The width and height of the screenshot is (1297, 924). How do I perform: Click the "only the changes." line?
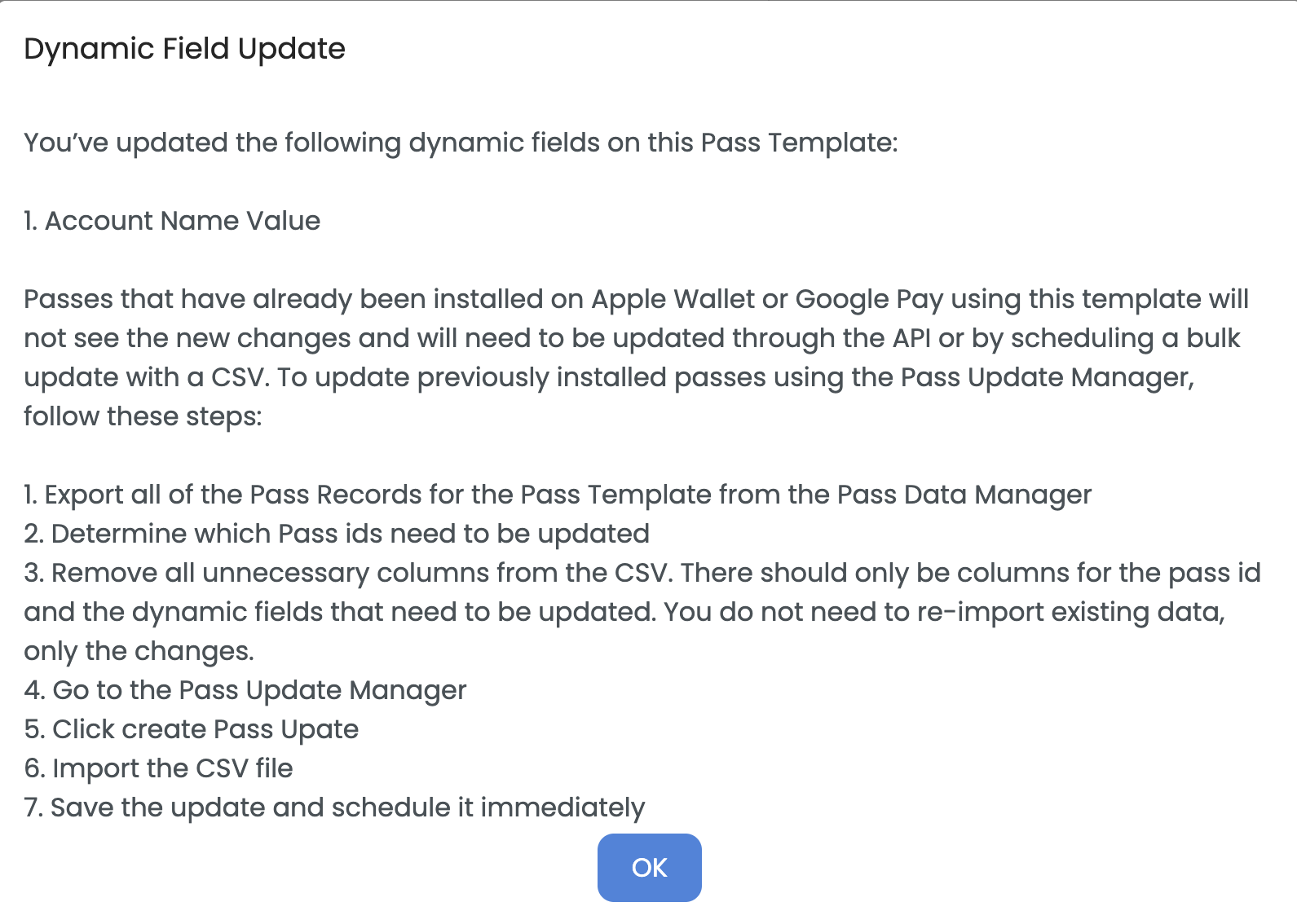tap(139, 651)
